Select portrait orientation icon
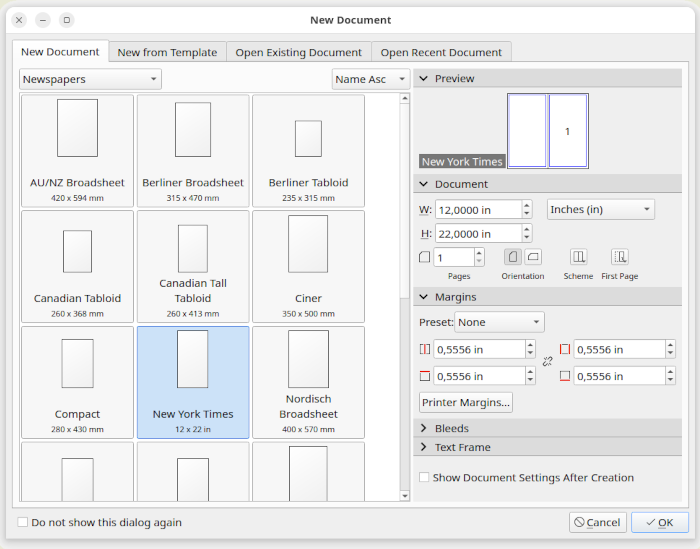The width and height of the screenshot is (700, 549). point(512,257)
